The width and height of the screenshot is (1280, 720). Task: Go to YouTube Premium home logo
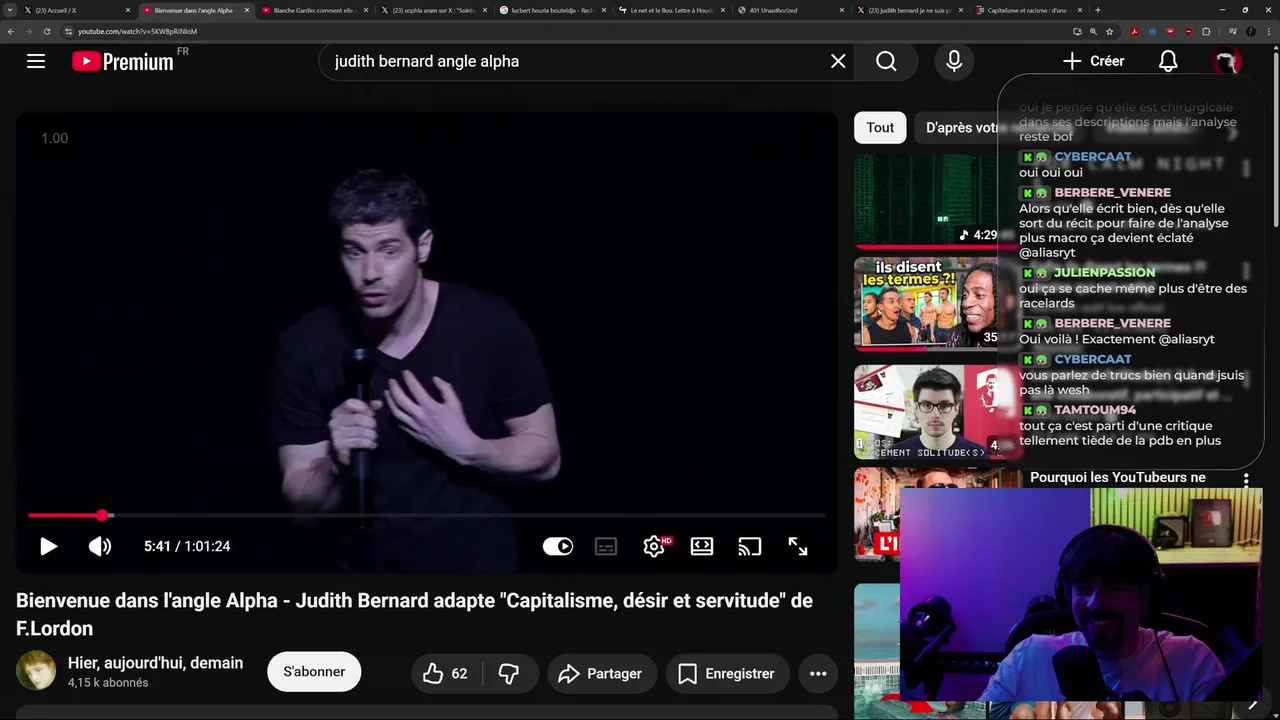point(123,61)
